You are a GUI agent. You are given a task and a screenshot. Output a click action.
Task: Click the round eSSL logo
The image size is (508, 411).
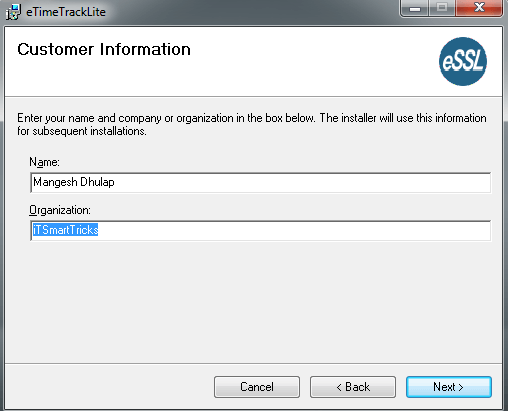click(x=463, y=61)
